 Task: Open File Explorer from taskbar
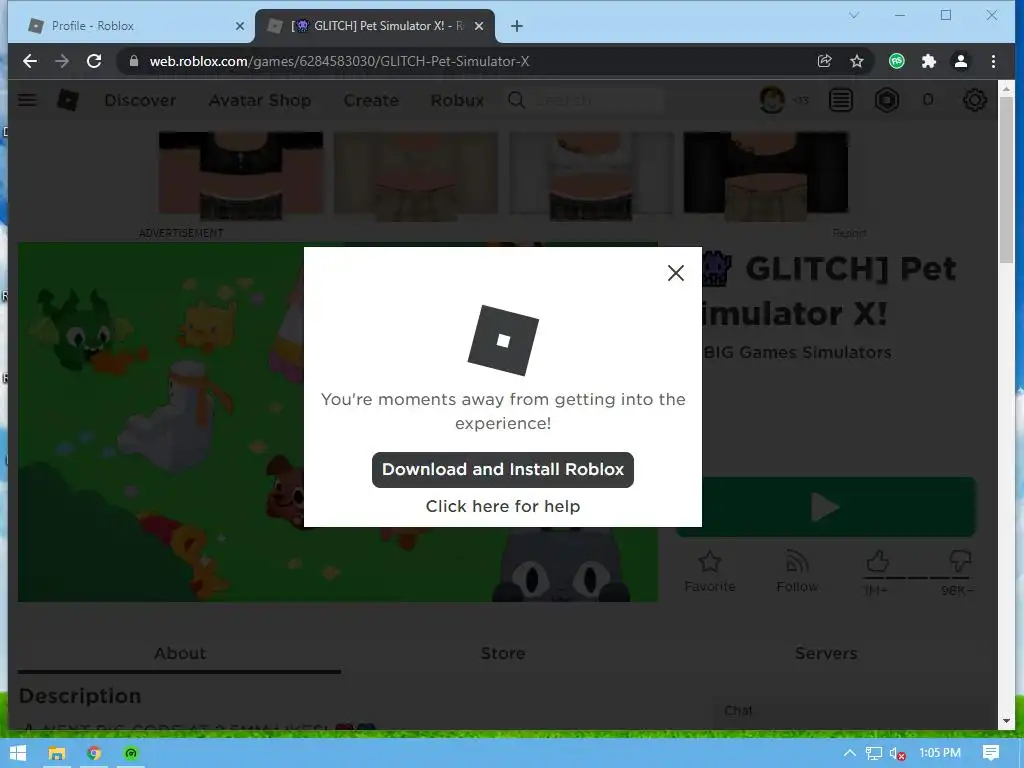coord(57,753)
